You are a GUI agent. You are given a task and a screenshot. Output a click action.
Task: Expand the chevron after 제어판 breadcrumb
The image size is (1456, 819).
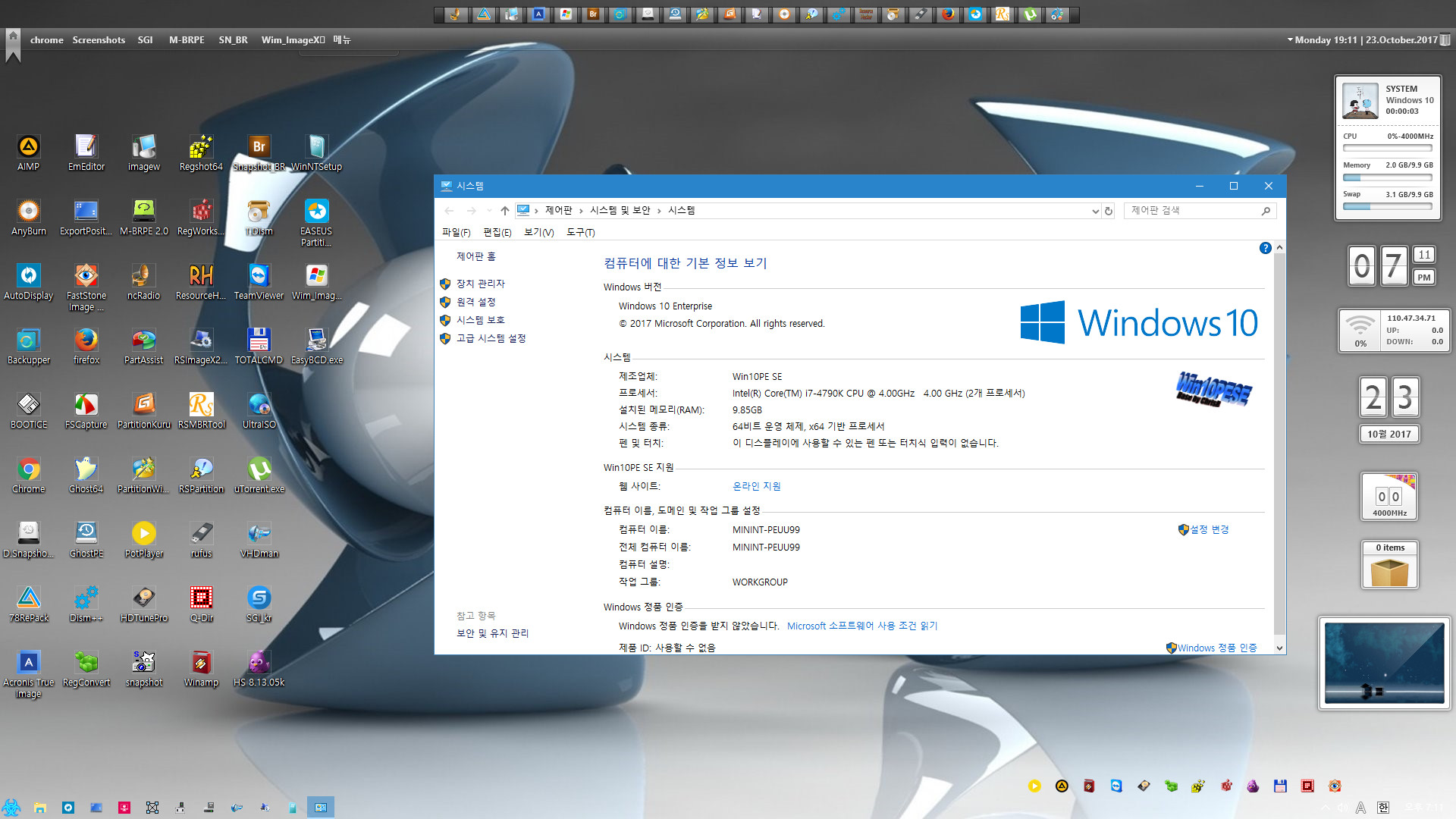(581, 211)
